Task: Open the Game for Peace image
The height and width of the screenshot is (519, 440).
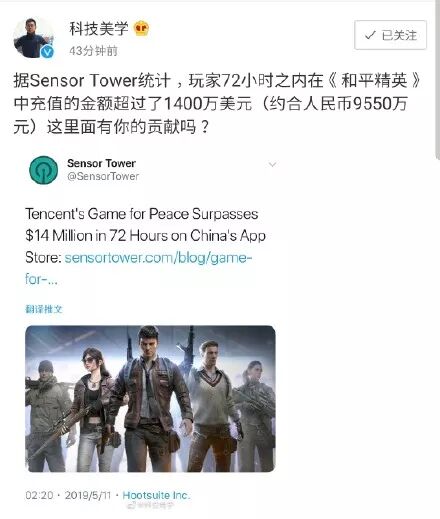Action: click(150, 399)
